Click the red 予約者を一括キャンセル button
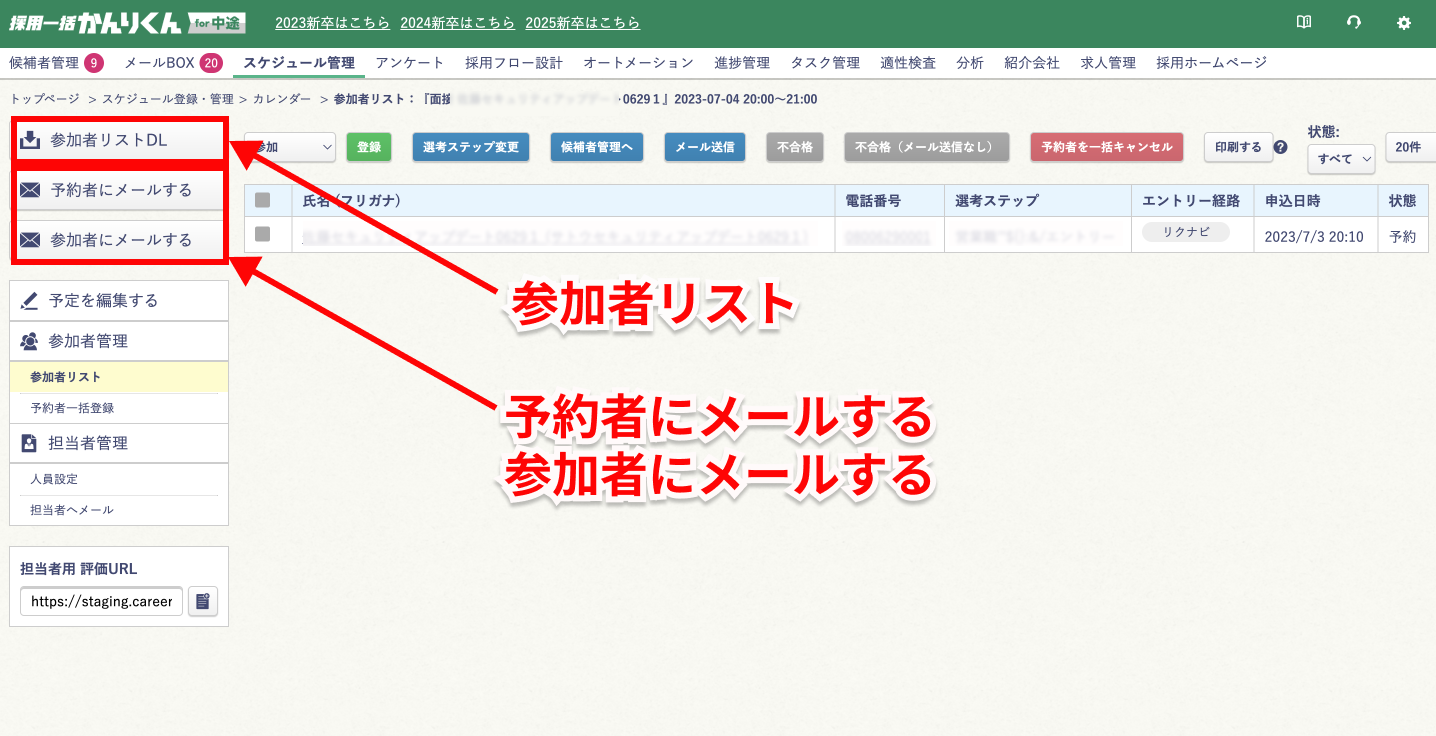This screenshot has width=1436, height=736. 1107,146
